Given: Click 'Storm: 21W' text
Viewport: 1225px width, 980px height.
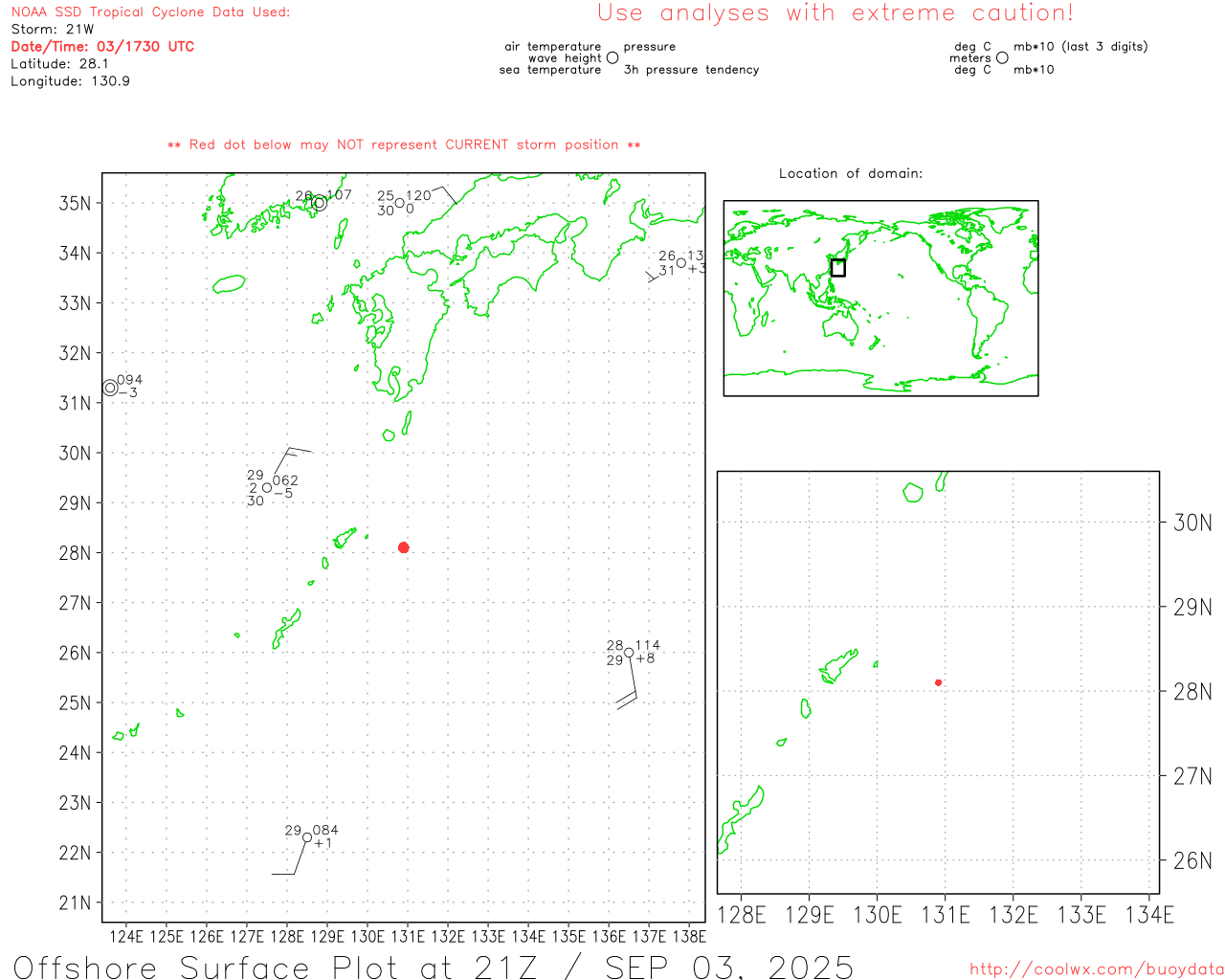Looking at the screenshot, I should pos(53,30).
